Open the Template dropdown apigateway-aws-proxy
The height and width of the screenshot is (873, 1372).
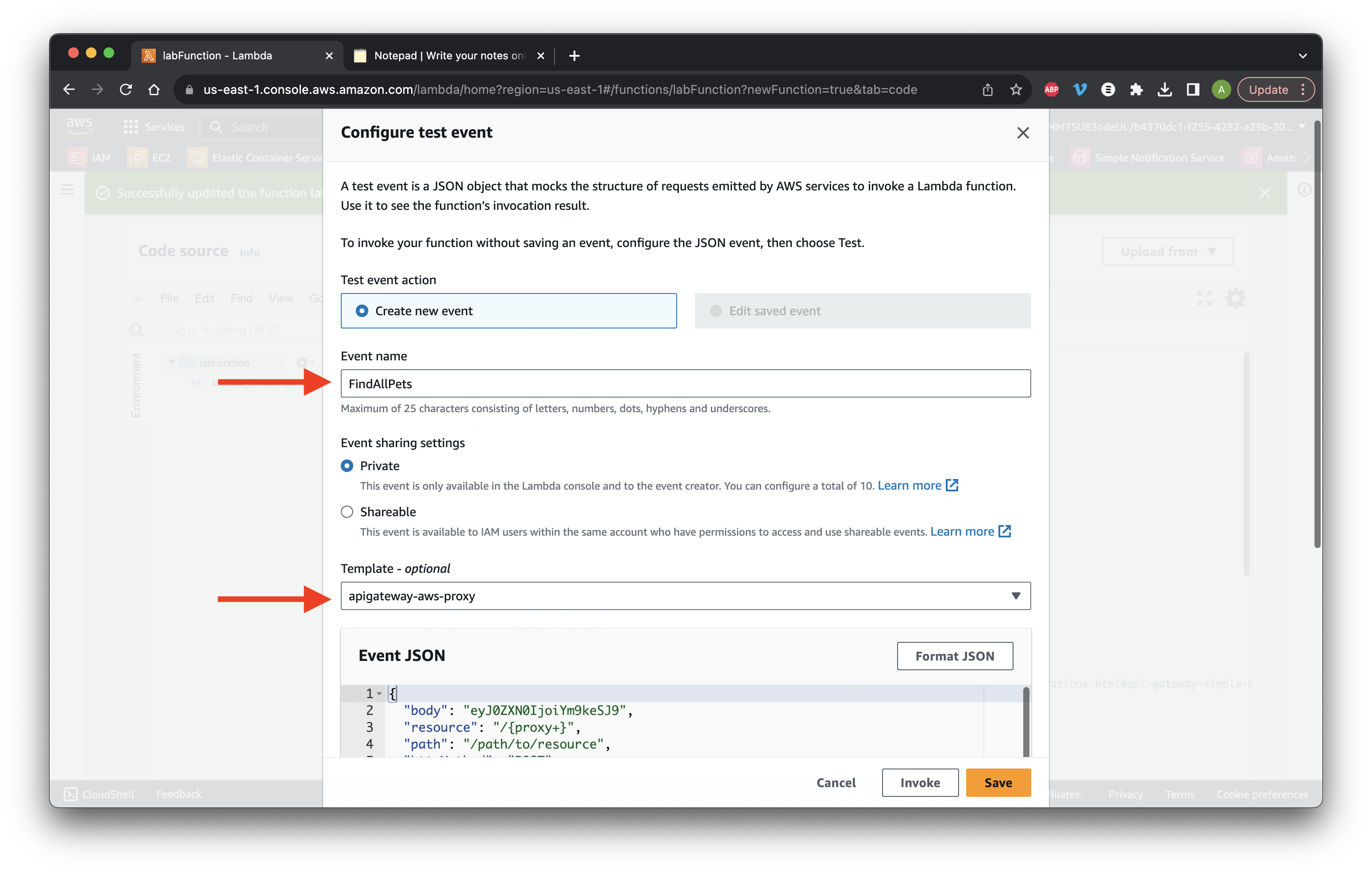[x=686, y=596]
